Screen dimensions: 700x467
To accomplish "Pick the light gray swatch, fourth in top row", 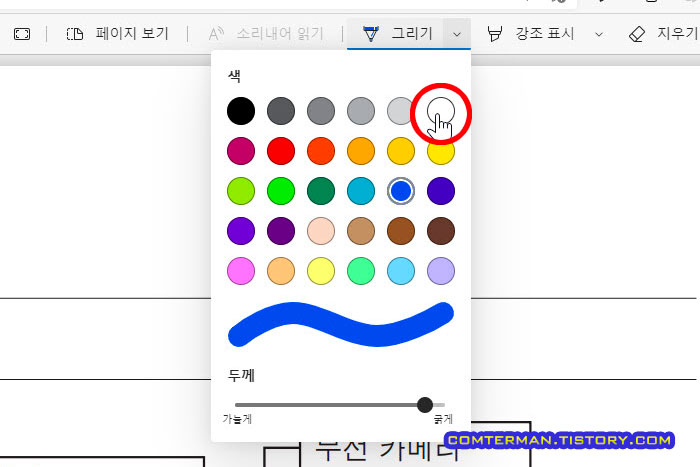I will coord(361,111).
